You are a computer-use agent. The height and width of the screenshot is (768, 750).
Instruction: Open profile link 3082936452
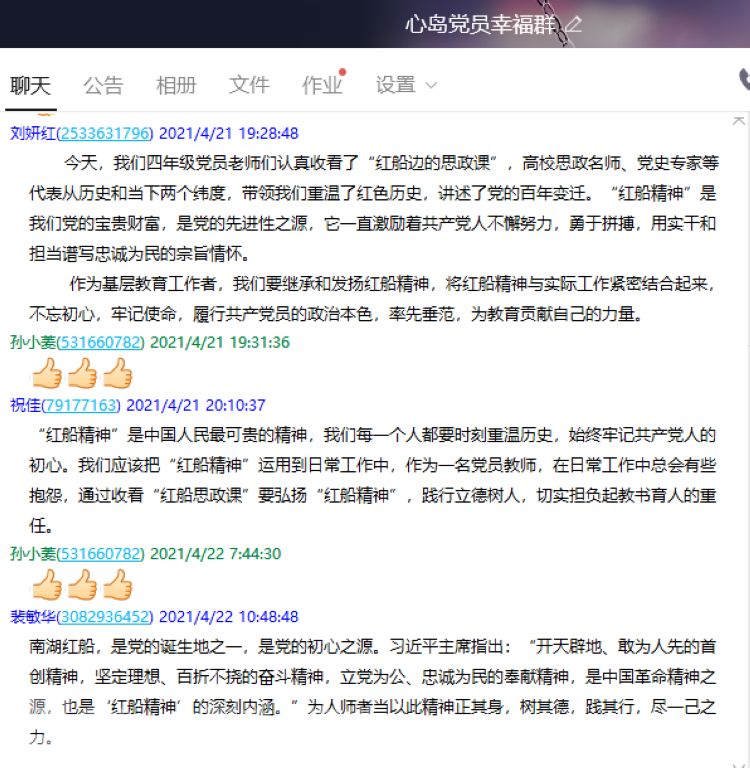pos(105,617)
